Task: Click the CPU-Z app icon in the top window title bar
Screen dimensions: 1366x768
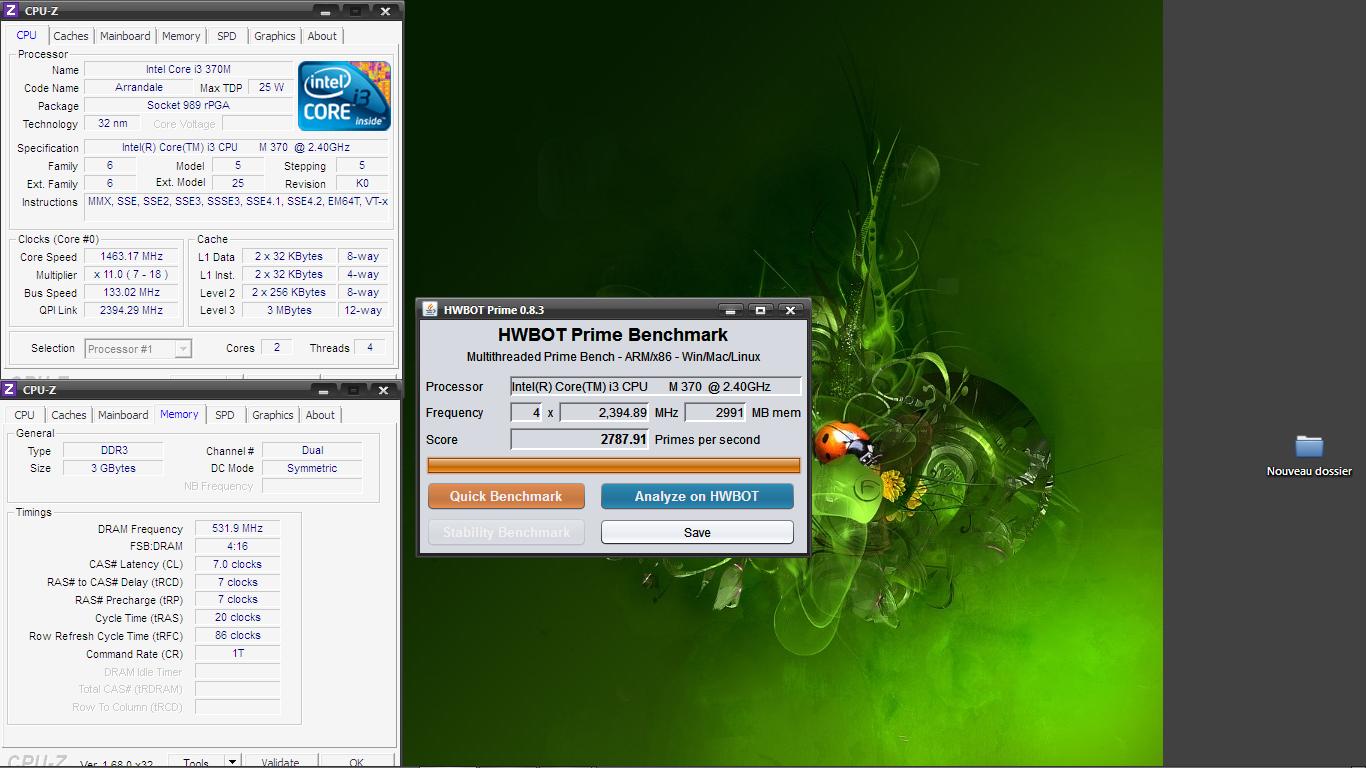Action: [11, 11]
